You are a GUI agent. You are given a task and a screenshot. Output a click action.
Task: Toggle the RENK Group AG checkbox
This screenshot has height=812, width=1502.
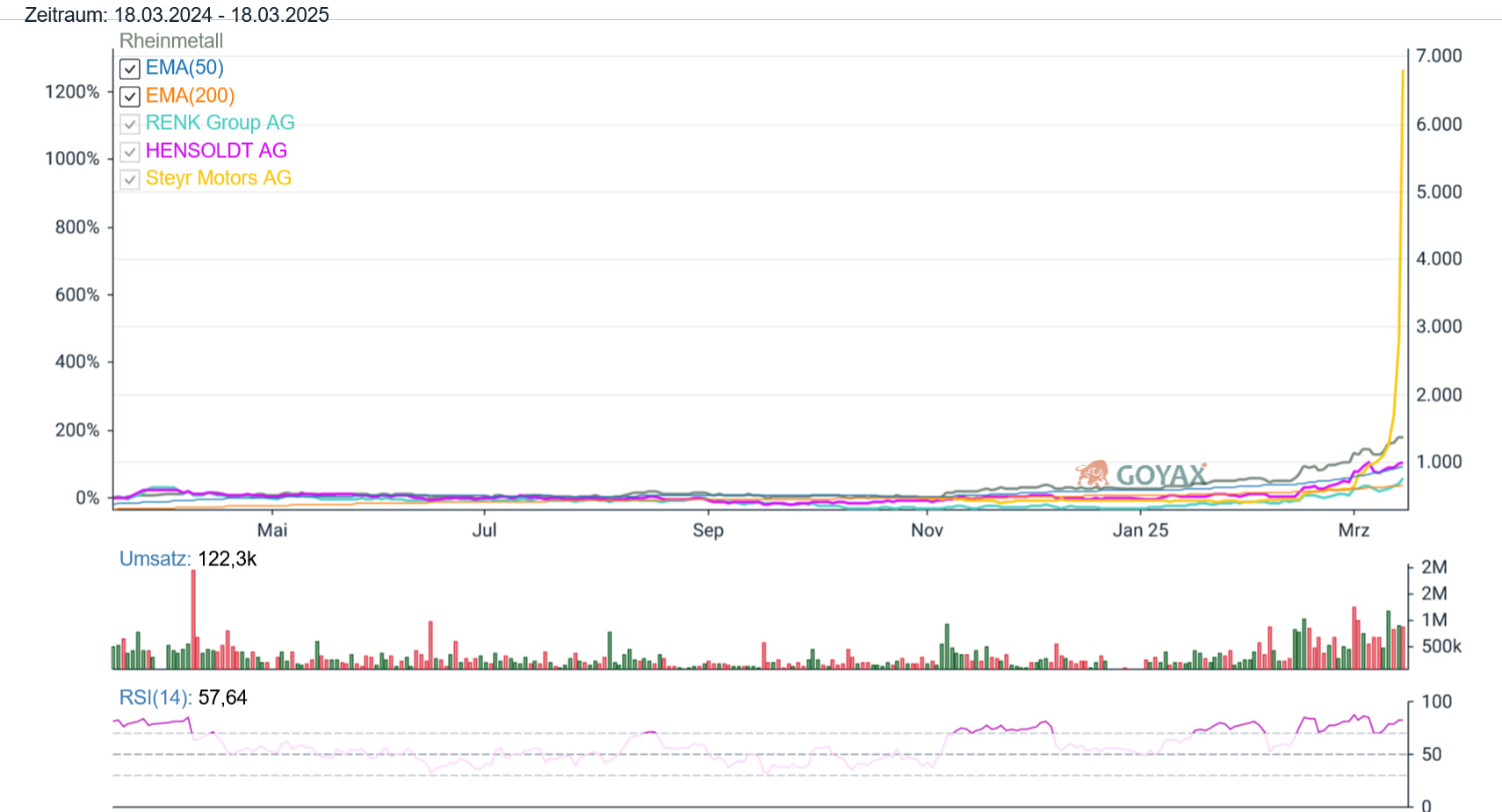[130, 124]
